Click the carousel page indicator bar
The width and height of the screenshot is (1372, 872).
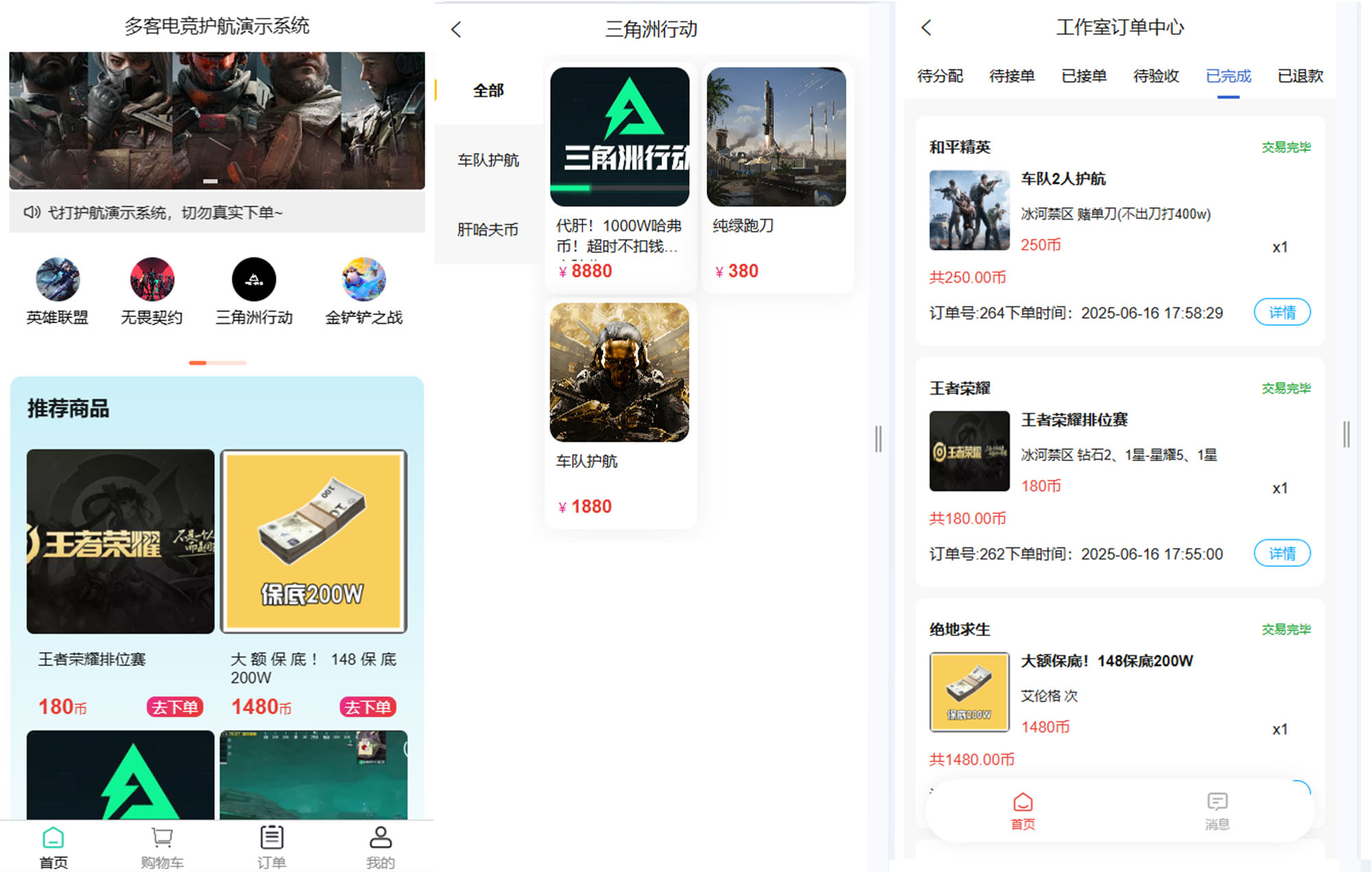[217, 362]
